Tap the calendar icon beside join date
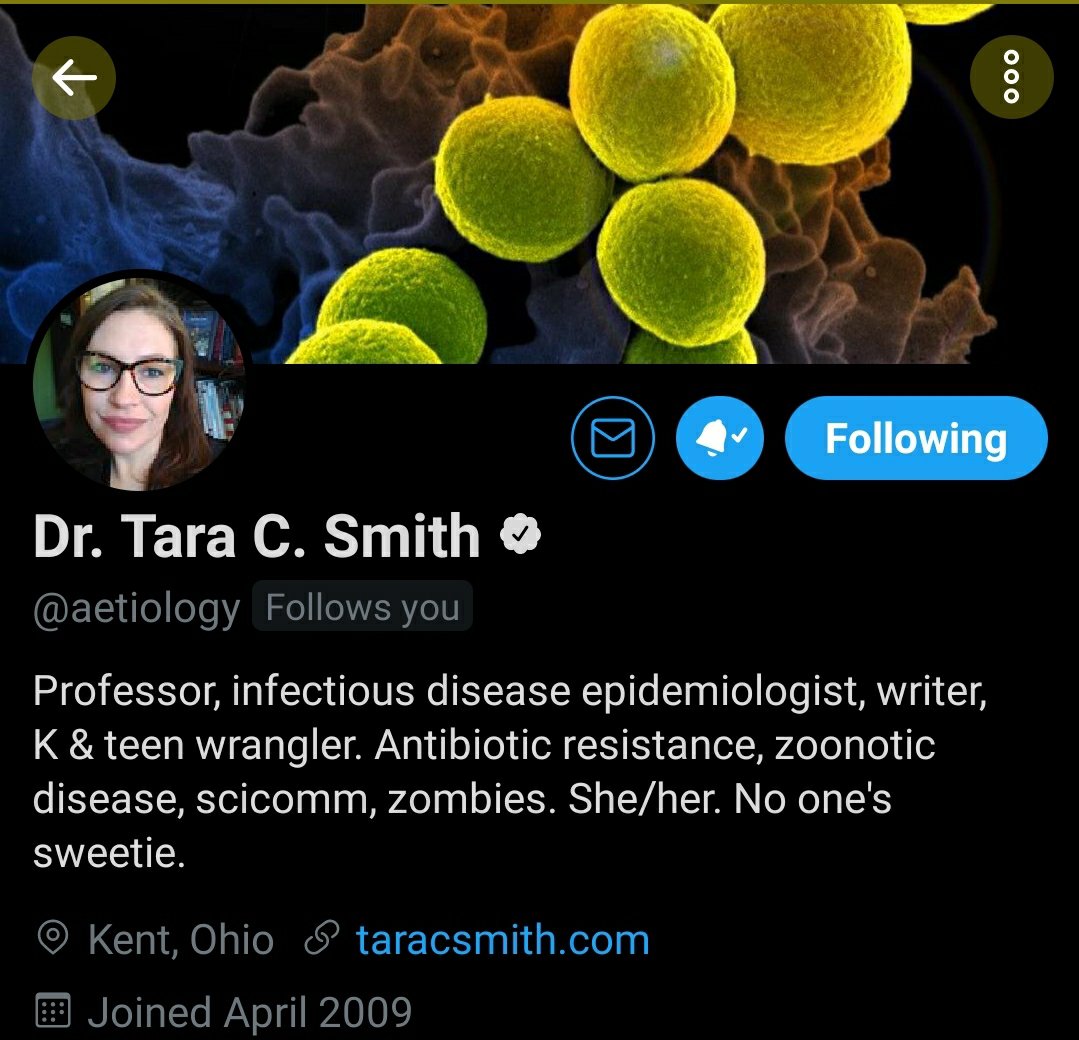The width and height of the screenshot is (1079, 1040). tap(53, 1010)
